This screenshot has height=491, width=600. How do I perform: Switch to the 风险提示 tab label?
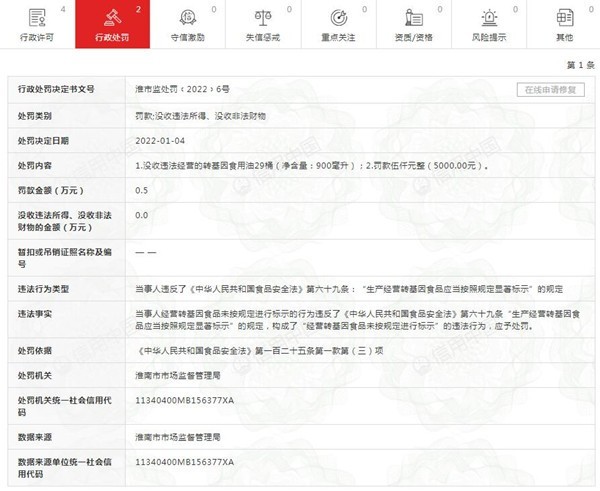tap(489, 38)
